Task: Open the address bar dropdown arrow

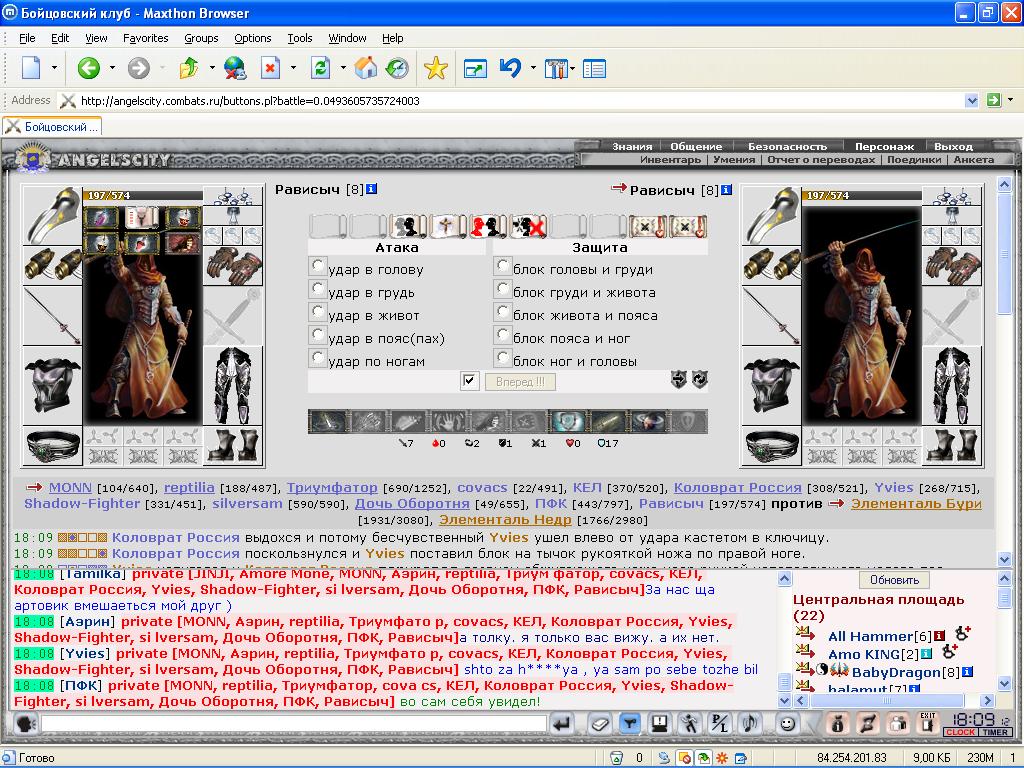Action: point(972,101)
